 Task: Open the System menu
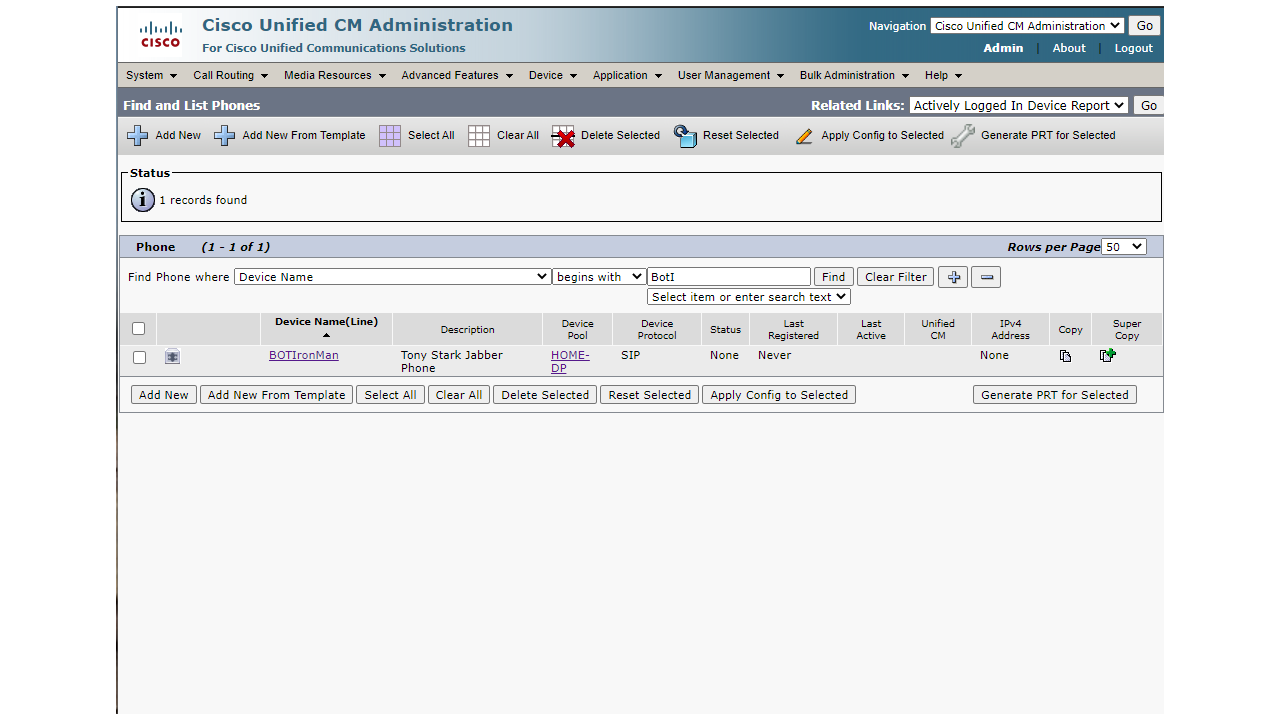pyautogui.click(x=151, y=75)
